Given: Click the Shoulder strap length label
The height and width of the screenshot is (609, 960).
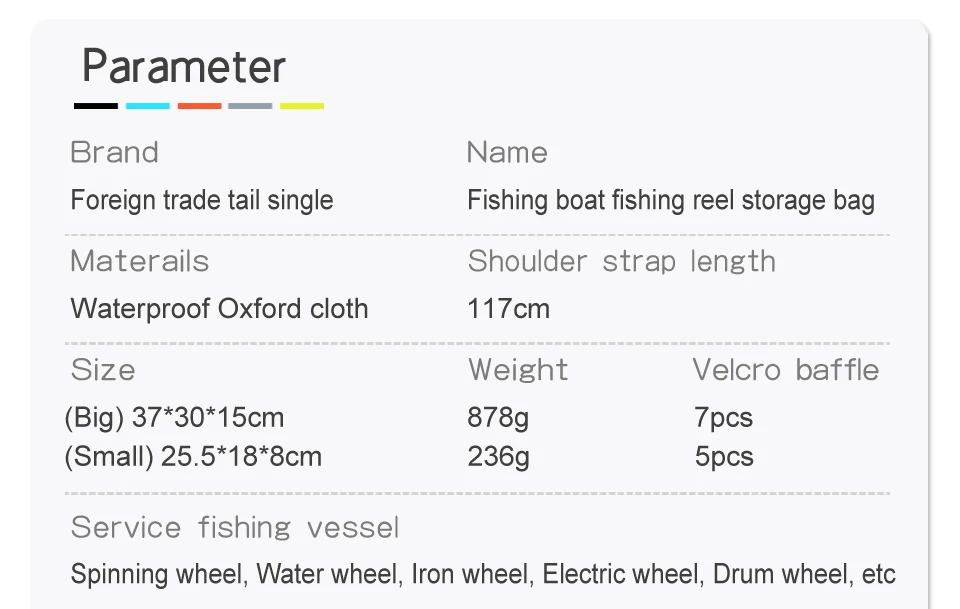Looking at the screenshot, I should click(621, 261).
